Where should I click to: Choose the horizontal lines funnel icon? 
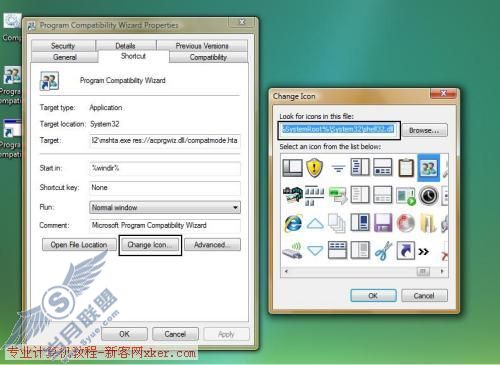[x=338, y=168]
